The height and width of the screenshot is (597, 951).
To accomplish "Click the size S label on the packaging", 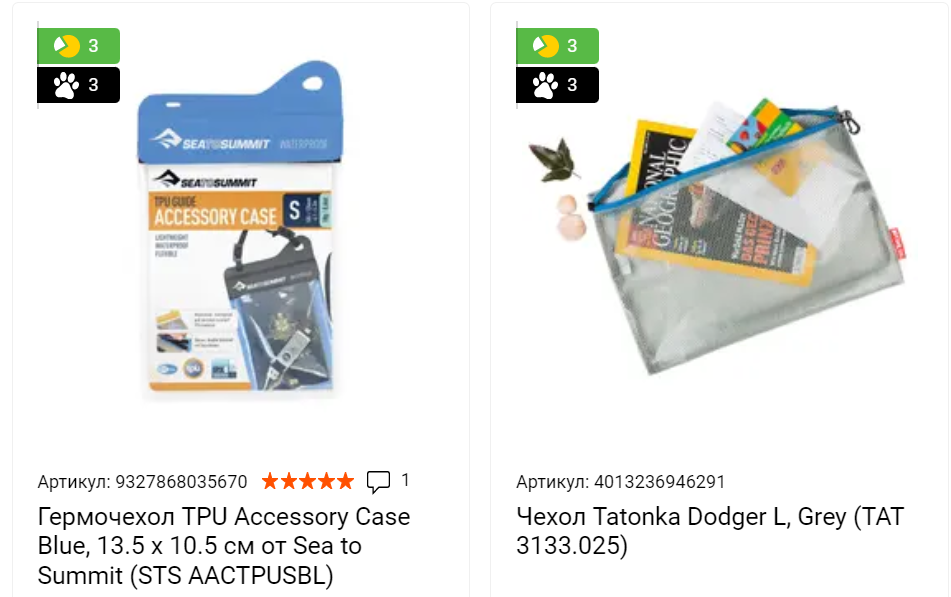I will (294, 210).
